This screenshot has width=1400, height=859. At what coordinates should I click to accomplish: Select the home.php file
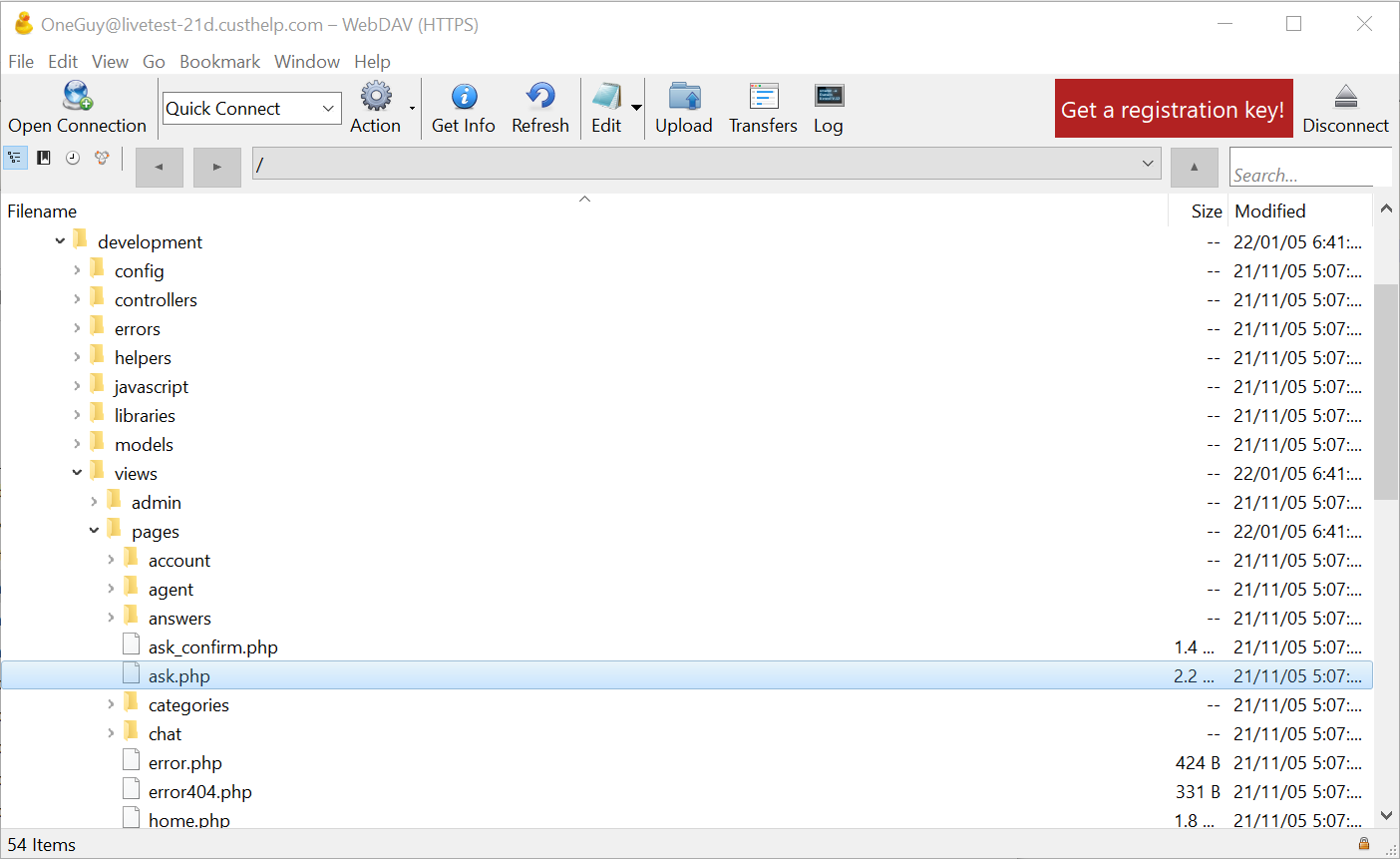687,819
